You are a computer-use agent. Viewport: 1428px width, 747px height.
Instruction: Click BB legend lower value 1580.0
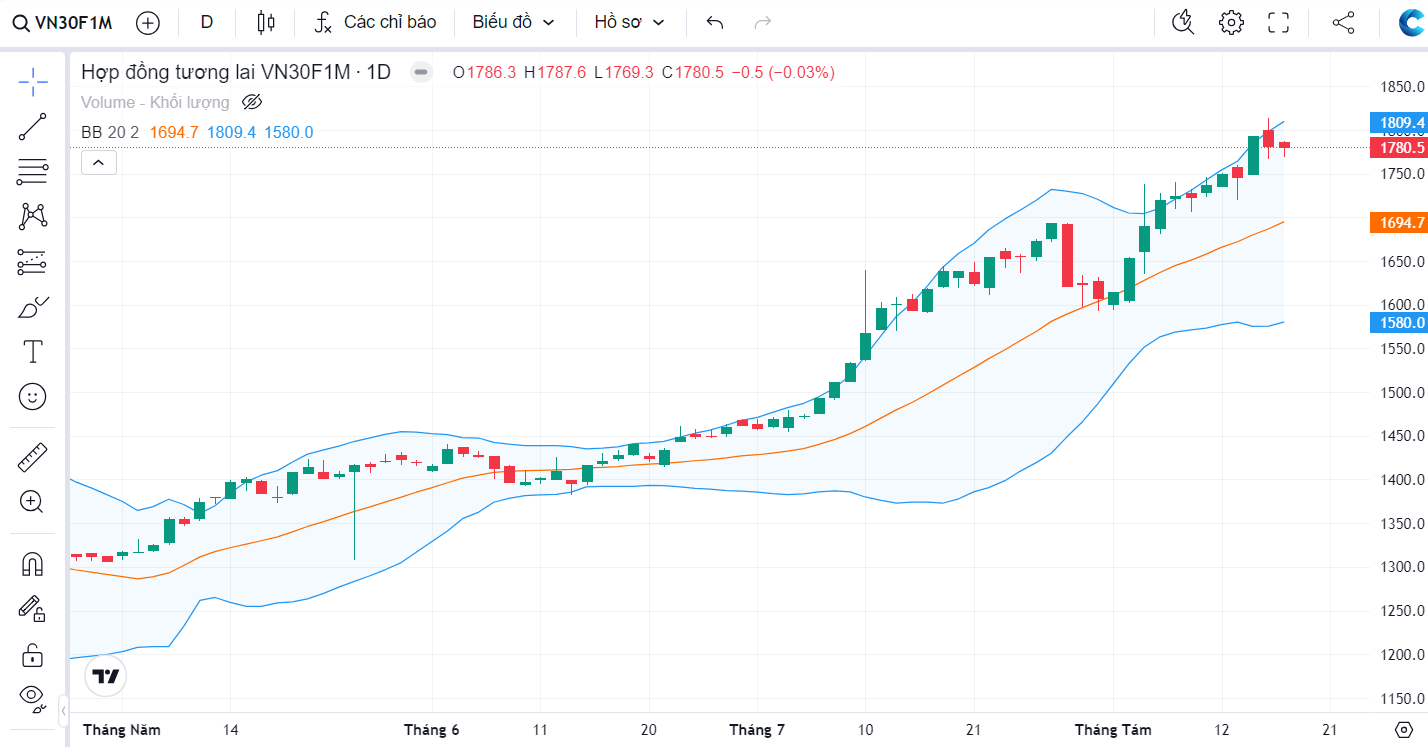pos(289,132)
